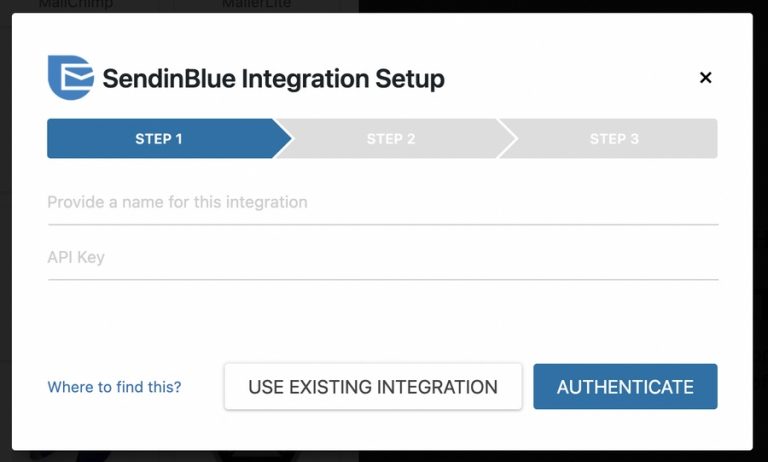Click the underline beneath the API Key field

tap(382, 280)
